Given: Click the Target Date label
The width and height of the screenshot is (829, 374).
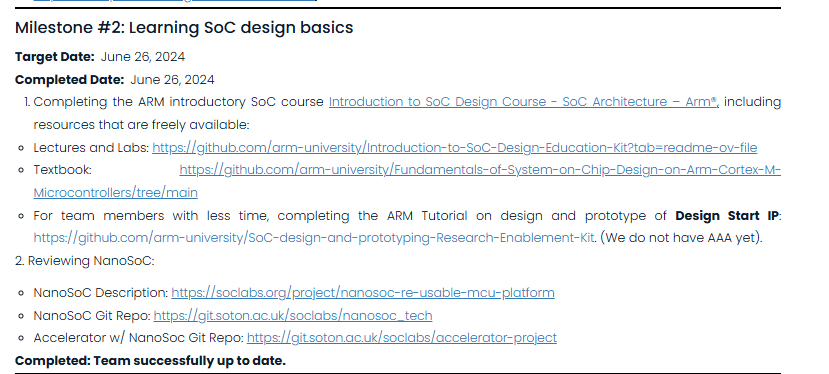Looking at the screenshot, I should pyautogui.click(x=55, y=57).
